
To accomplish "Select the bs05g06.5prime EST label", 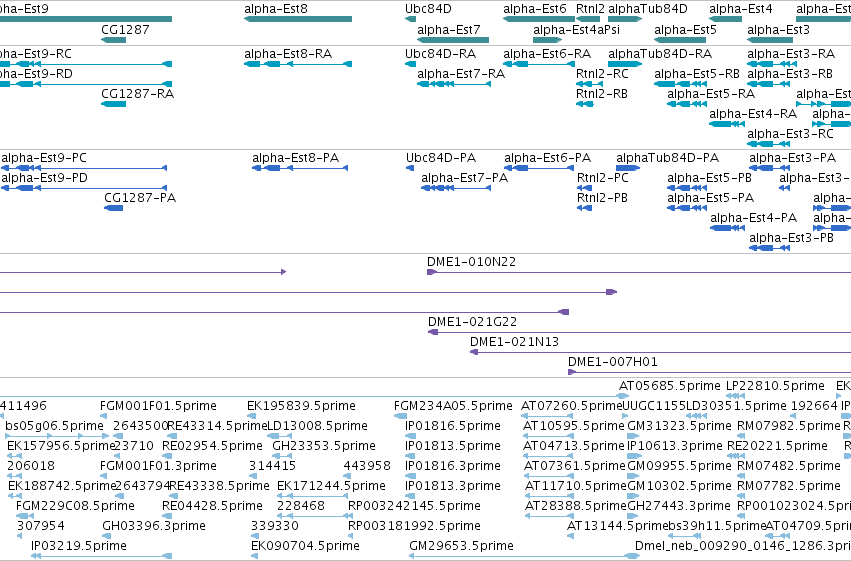I will 54,425.
